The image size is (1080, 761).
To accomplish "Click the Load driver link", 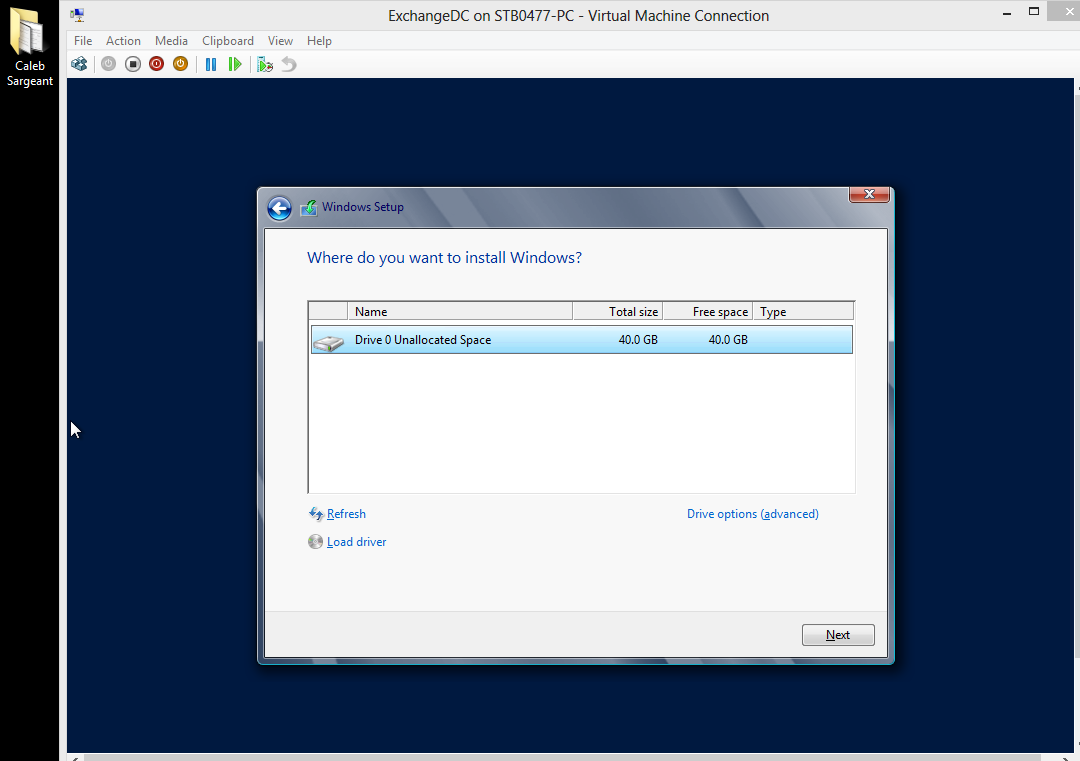I will (356, 542).
